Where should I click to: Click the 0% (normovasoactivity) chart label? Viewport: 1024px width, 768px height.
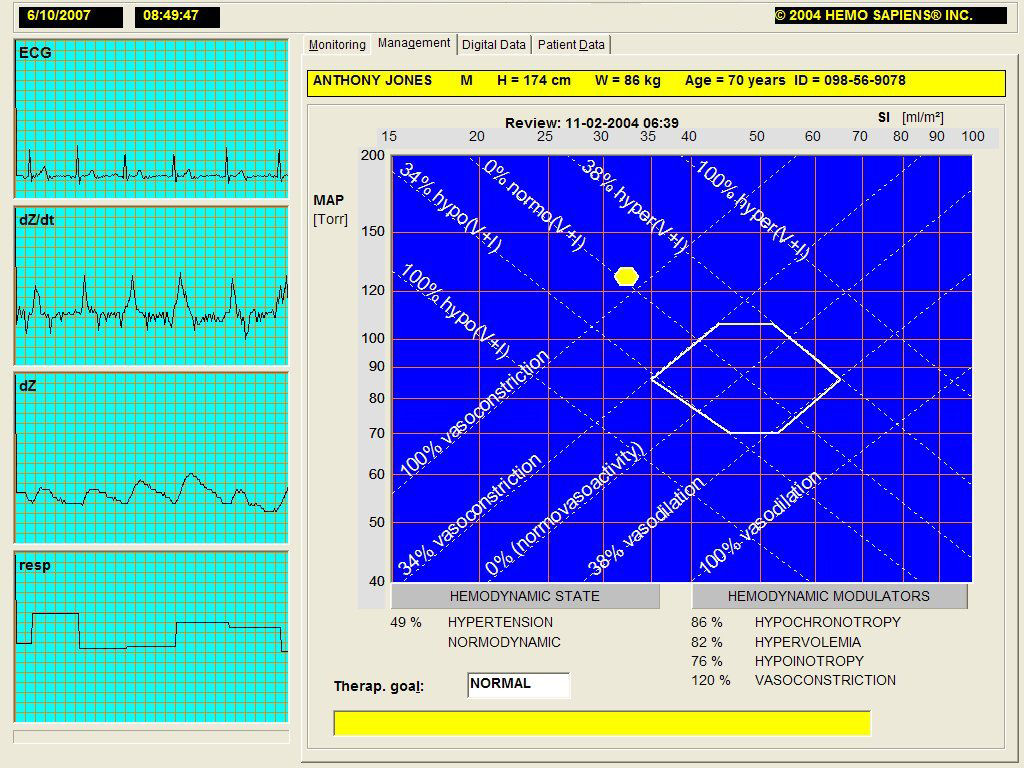tap(565, 509)
